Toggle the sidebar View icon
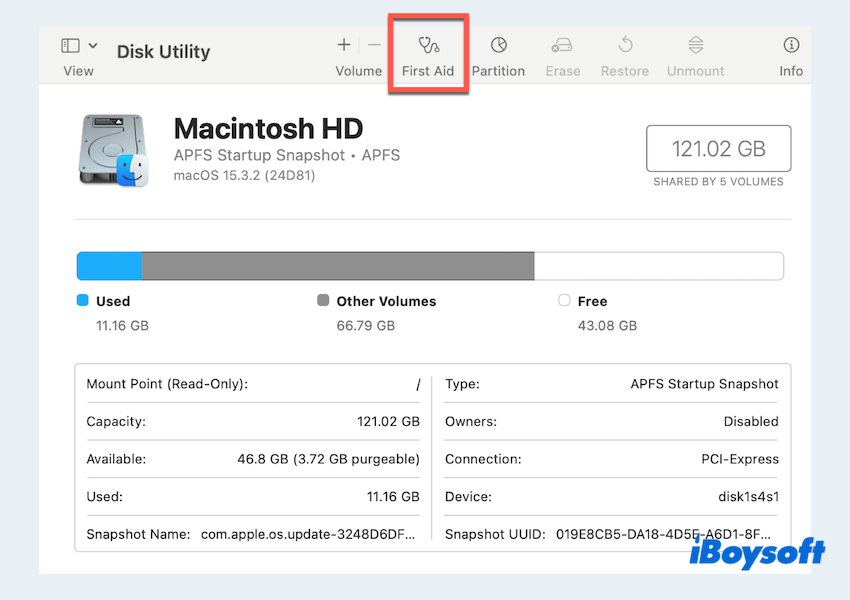The height and width of the screenshot is (600, 850). point(70,46)
